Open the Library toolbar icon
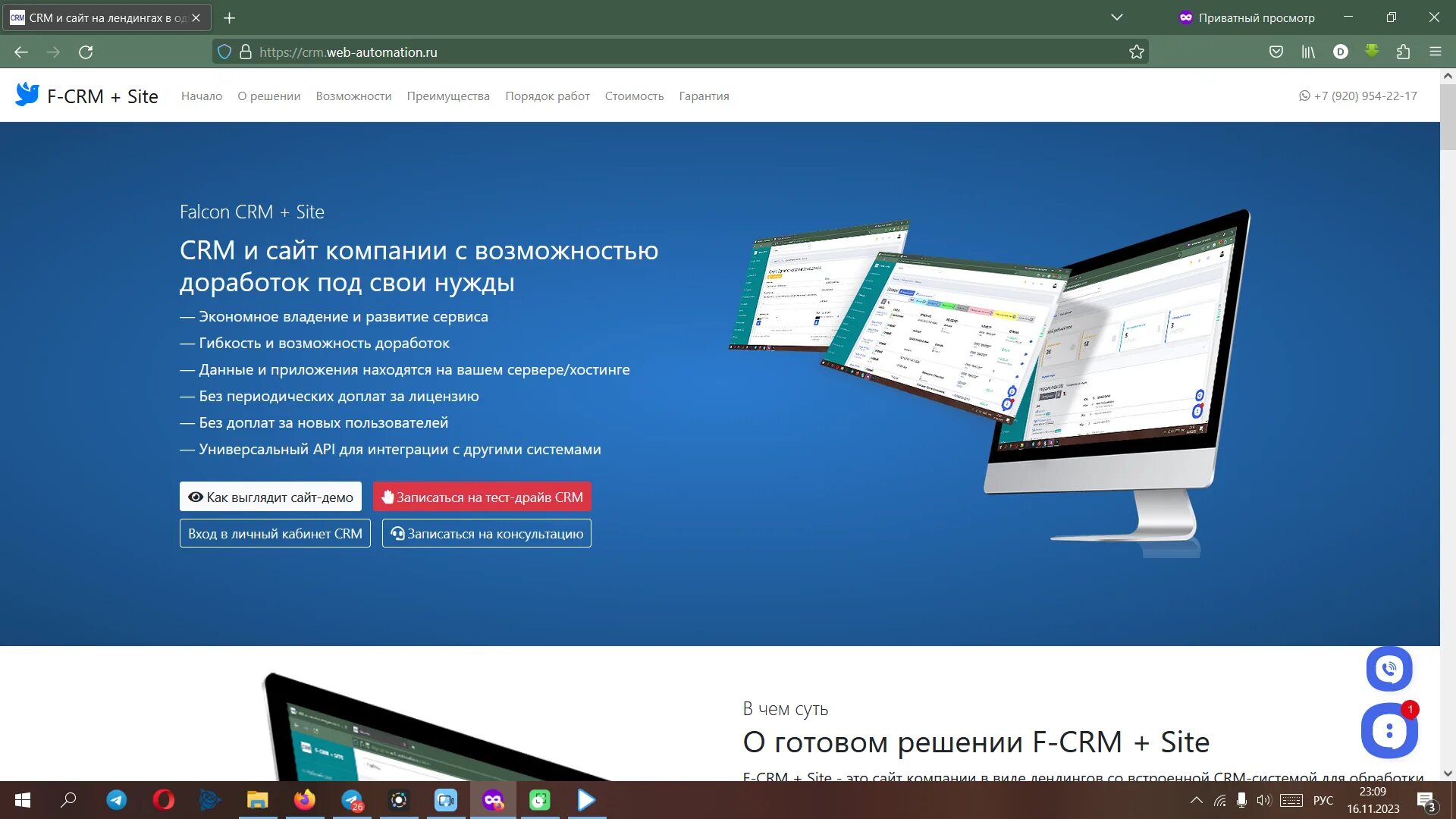This screenshot has height=819, width=1456. pyautogui.click(x=1308, y=52)
